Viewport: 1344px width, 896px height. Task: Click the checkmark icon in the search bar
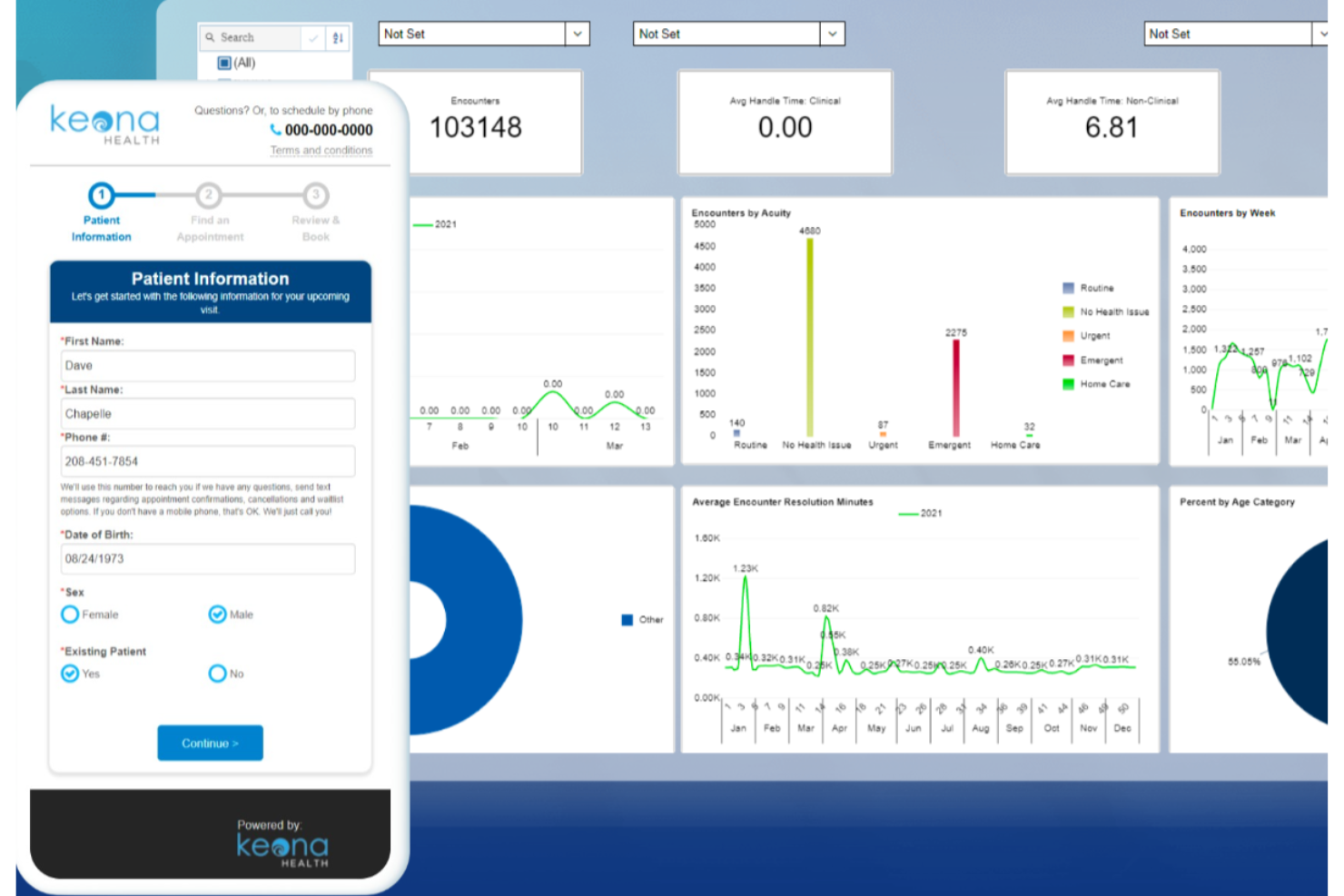pos(312,37)
